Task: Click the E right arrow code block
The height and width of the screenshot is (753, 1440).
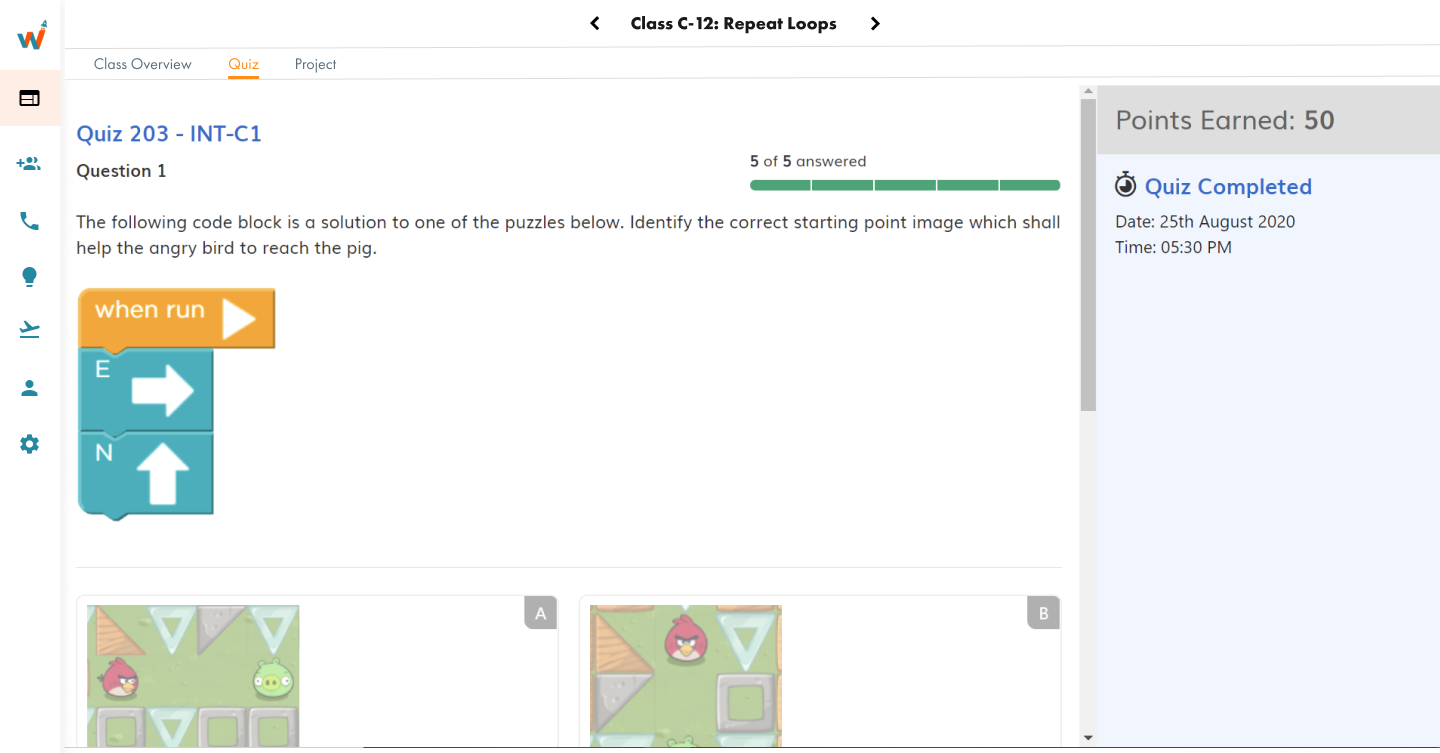Action: coord(146,390)
